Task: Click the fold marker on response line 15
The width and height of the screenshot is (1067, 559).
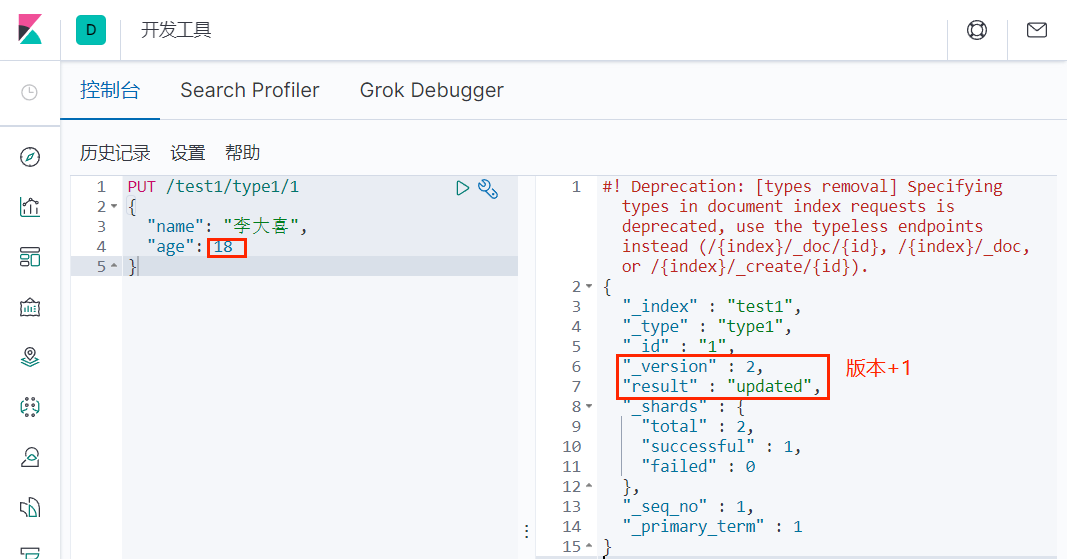Action: pos(589,546)
